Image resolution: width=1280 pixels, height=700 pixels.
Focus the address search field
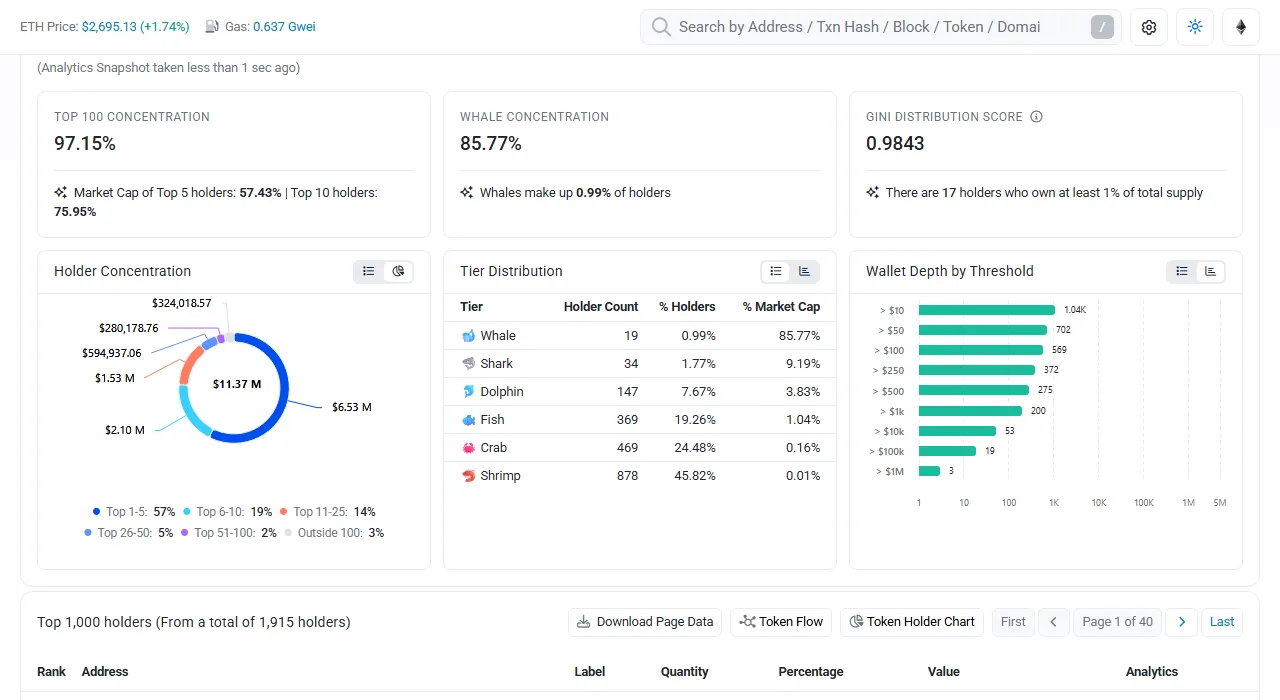pos(880,27)
